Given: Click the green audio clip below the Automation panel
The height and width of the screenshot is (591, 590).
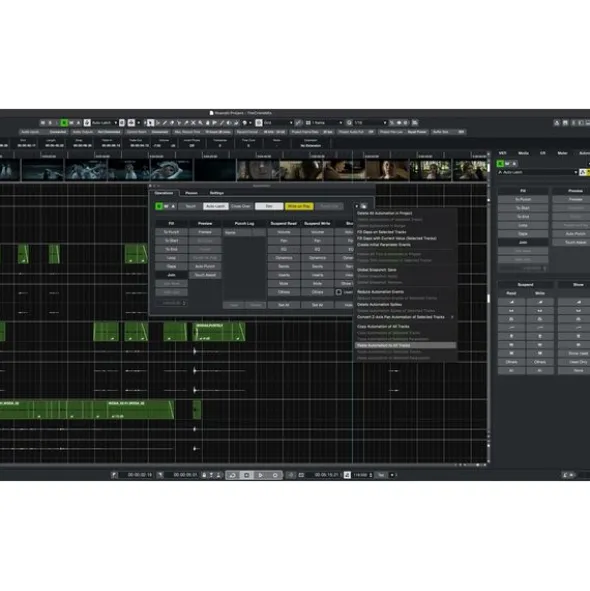Looking at the screenshot, I should (x=219, y=332).
